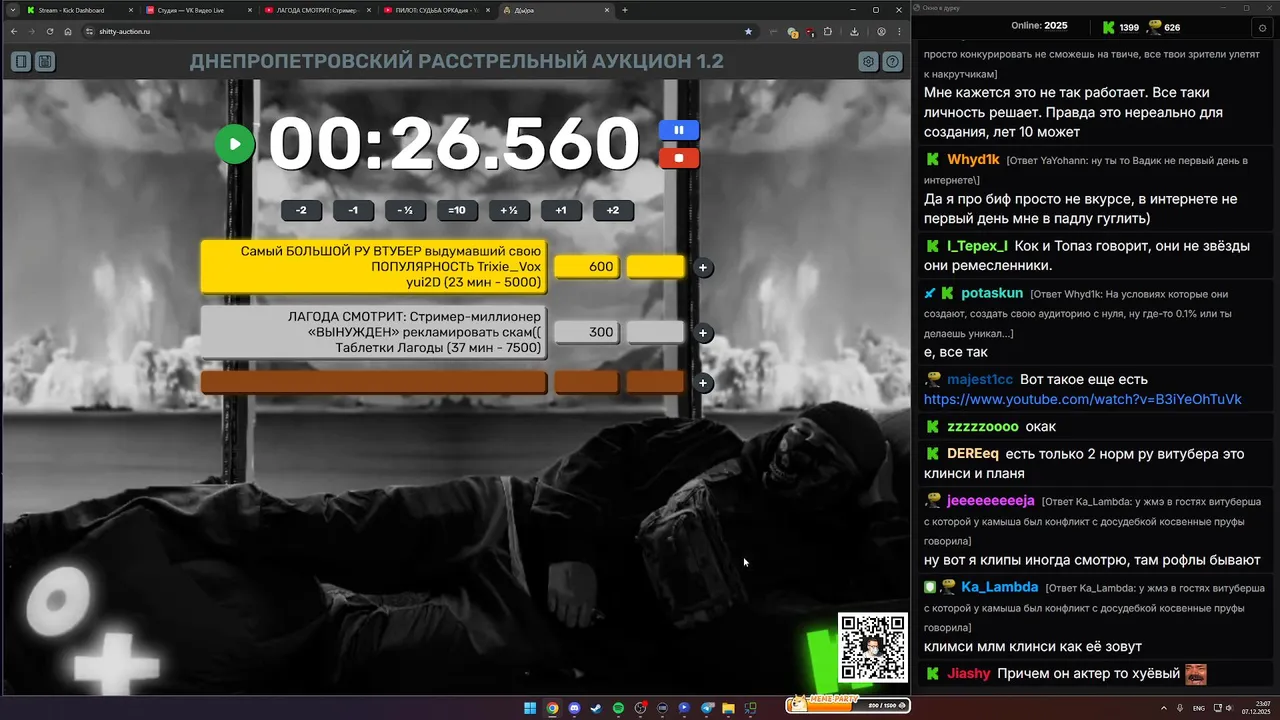Click the Ka_Lambda username in chat

coord(1000,587)
